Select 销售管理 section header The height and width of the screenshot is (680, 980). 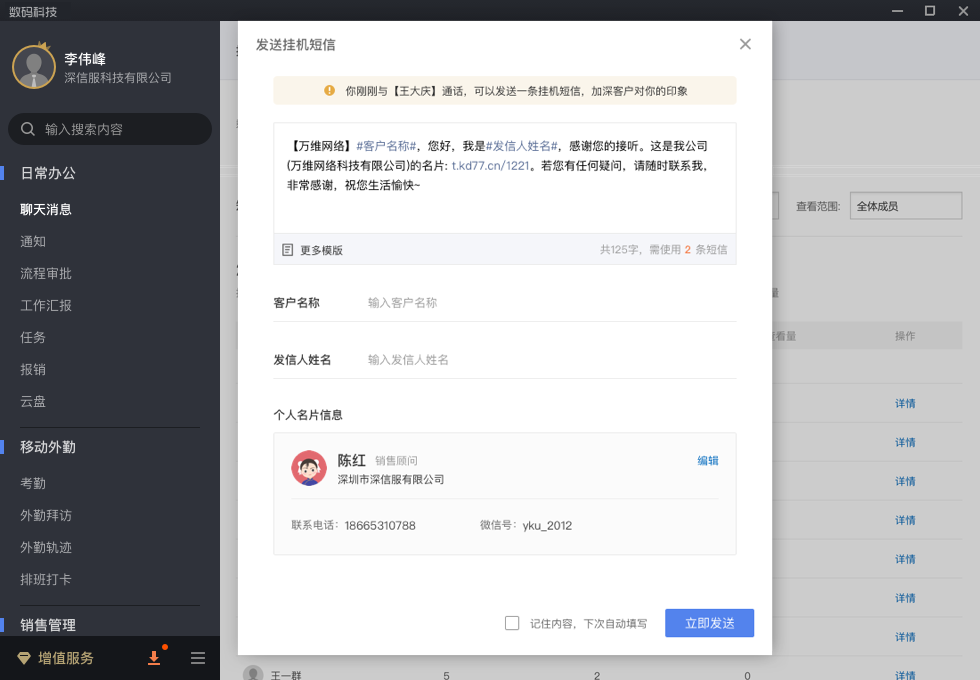point(48,625)
